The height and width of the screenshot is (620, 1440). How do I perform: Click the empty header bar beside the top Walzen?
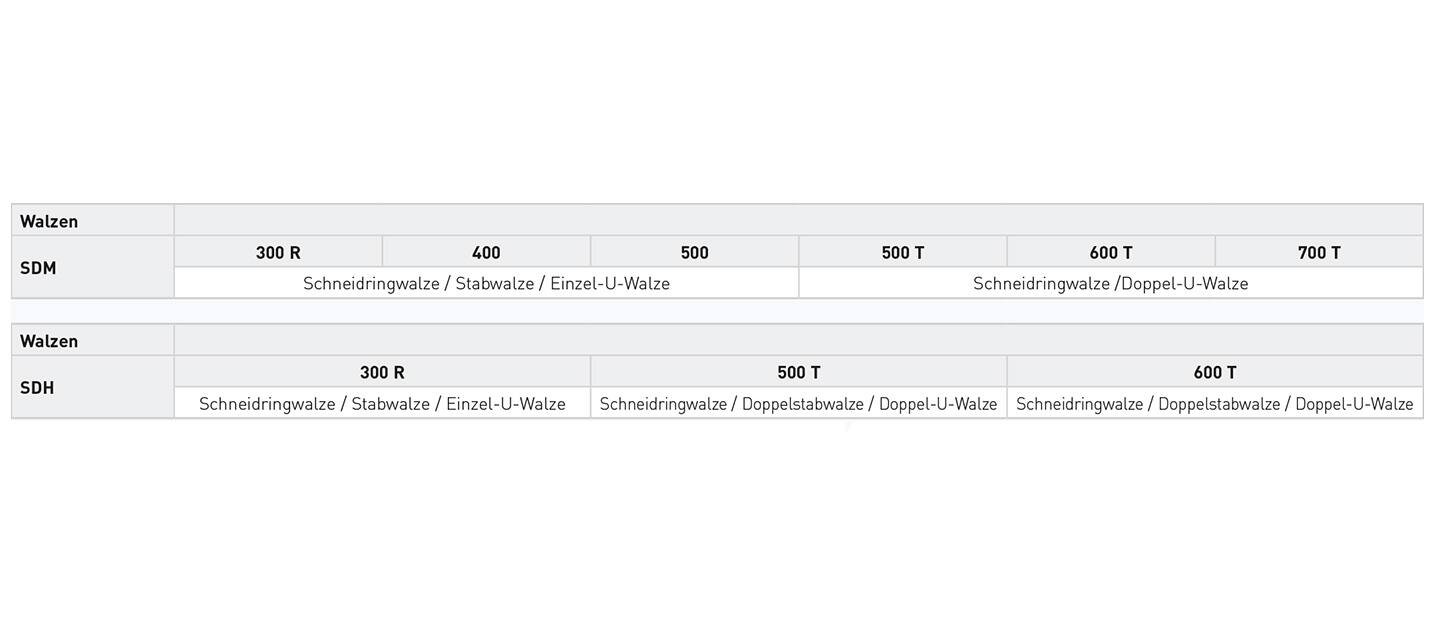[799, 221]
